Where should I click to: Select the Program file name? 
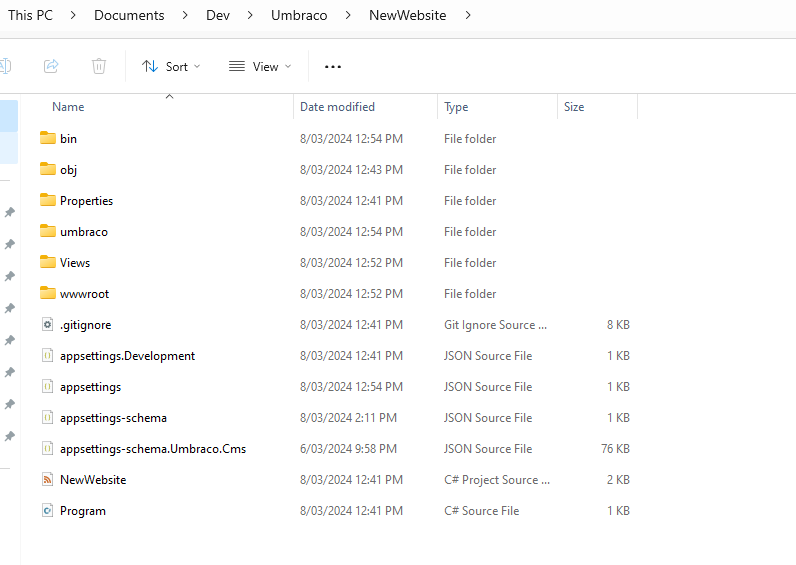[83, 510]
